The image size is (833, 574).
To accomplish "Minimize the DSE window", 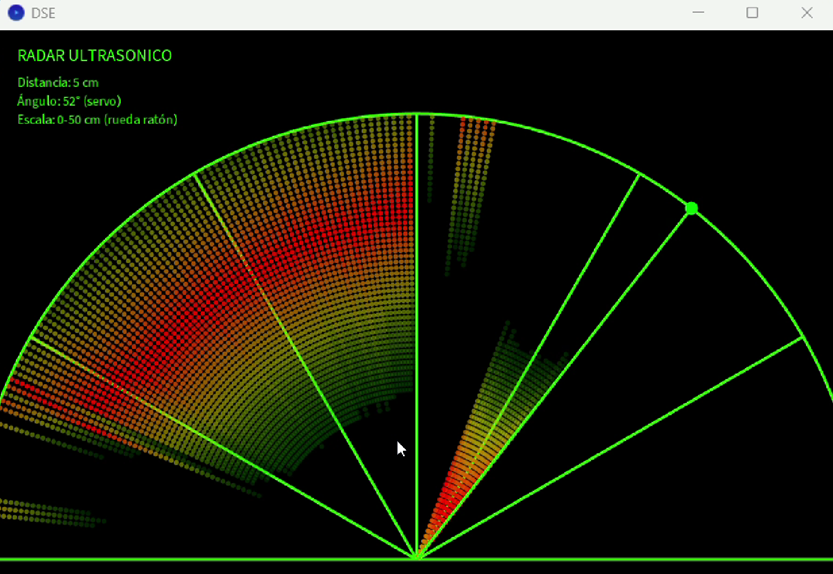I will click(698, 13).
